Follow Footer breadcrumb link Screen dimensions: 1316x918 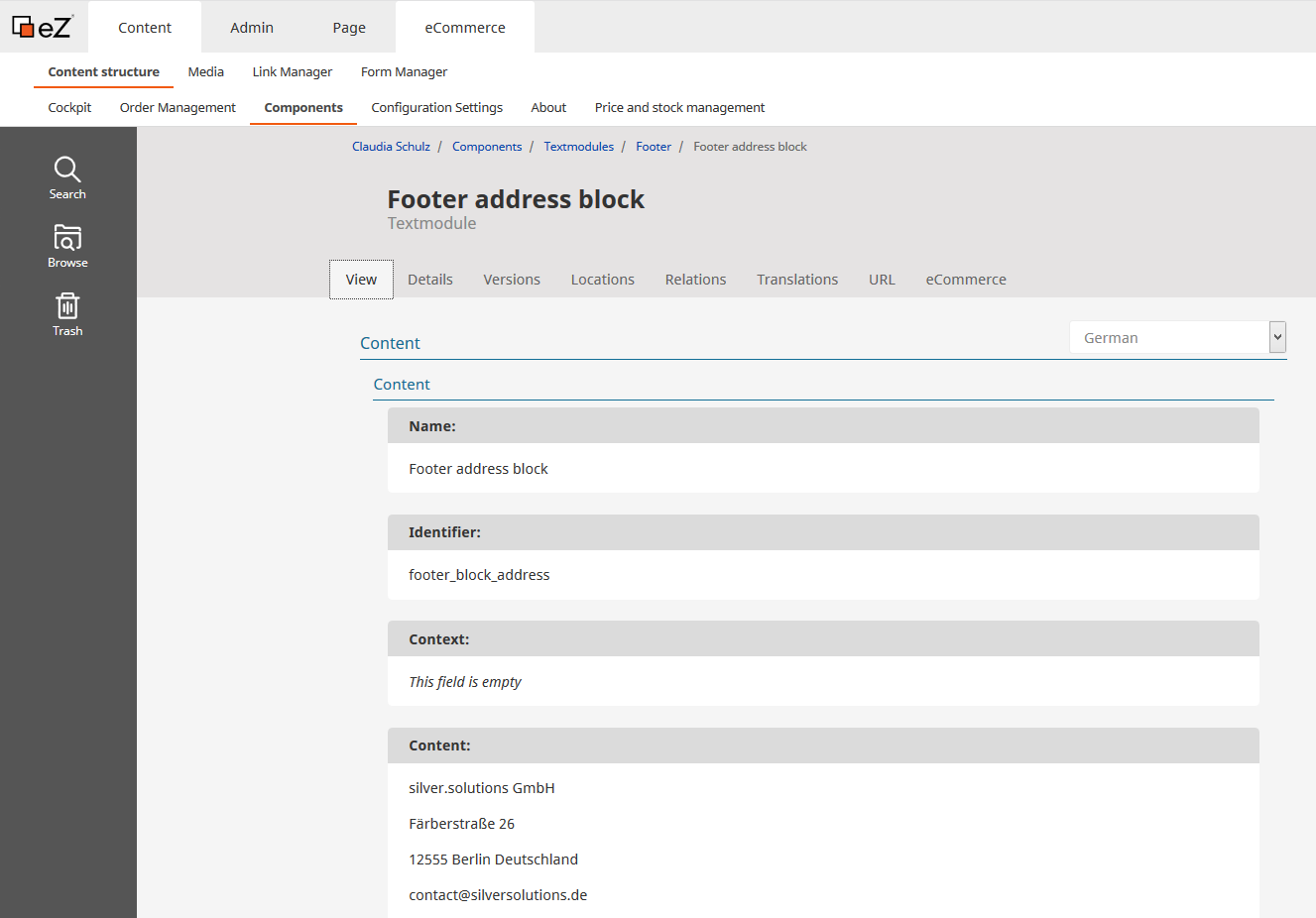tap(654, 147)
